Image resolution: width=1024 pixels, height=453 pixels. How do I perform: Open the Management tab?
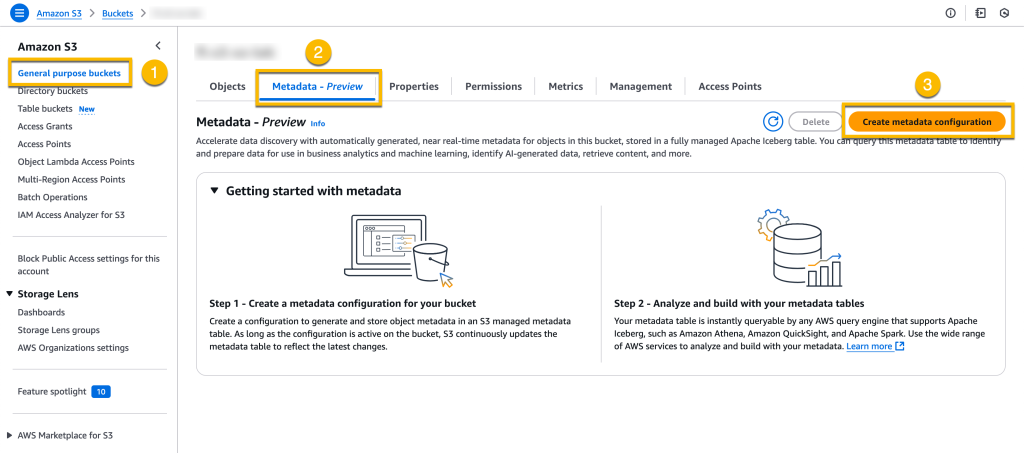[641, 86]
